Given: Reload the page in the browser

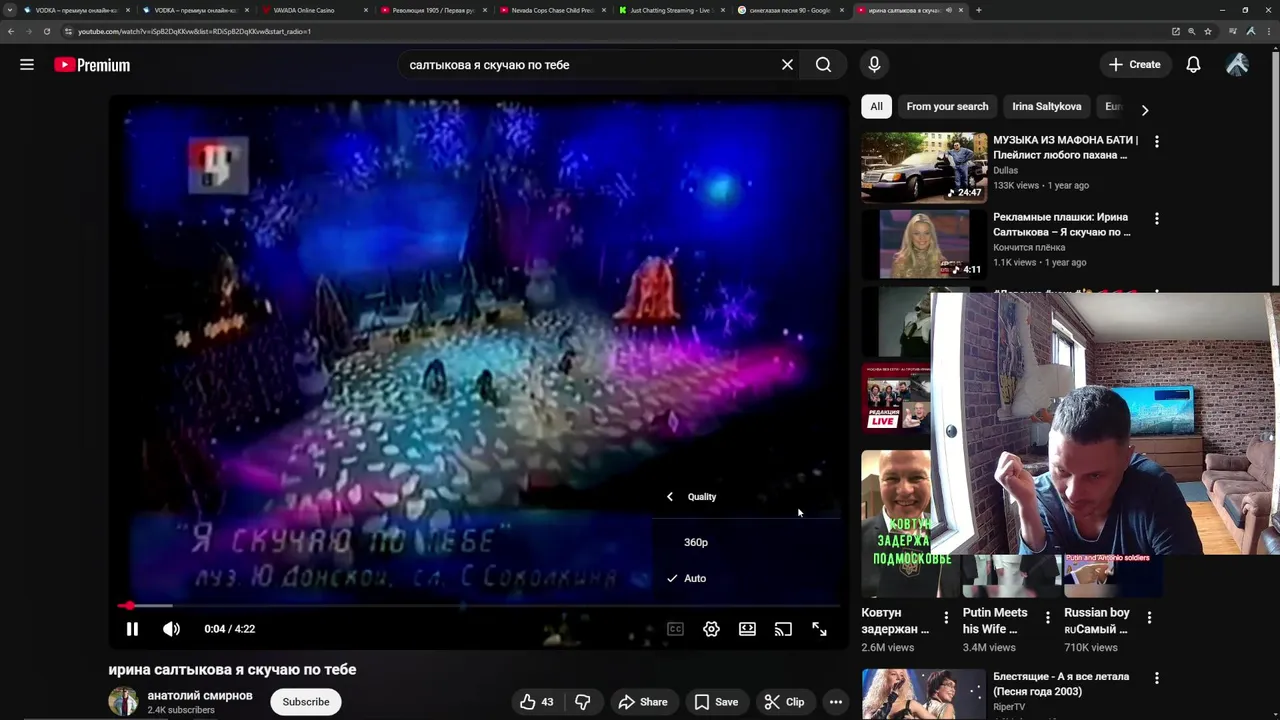Looking at the screenshot, I should 46,31.
